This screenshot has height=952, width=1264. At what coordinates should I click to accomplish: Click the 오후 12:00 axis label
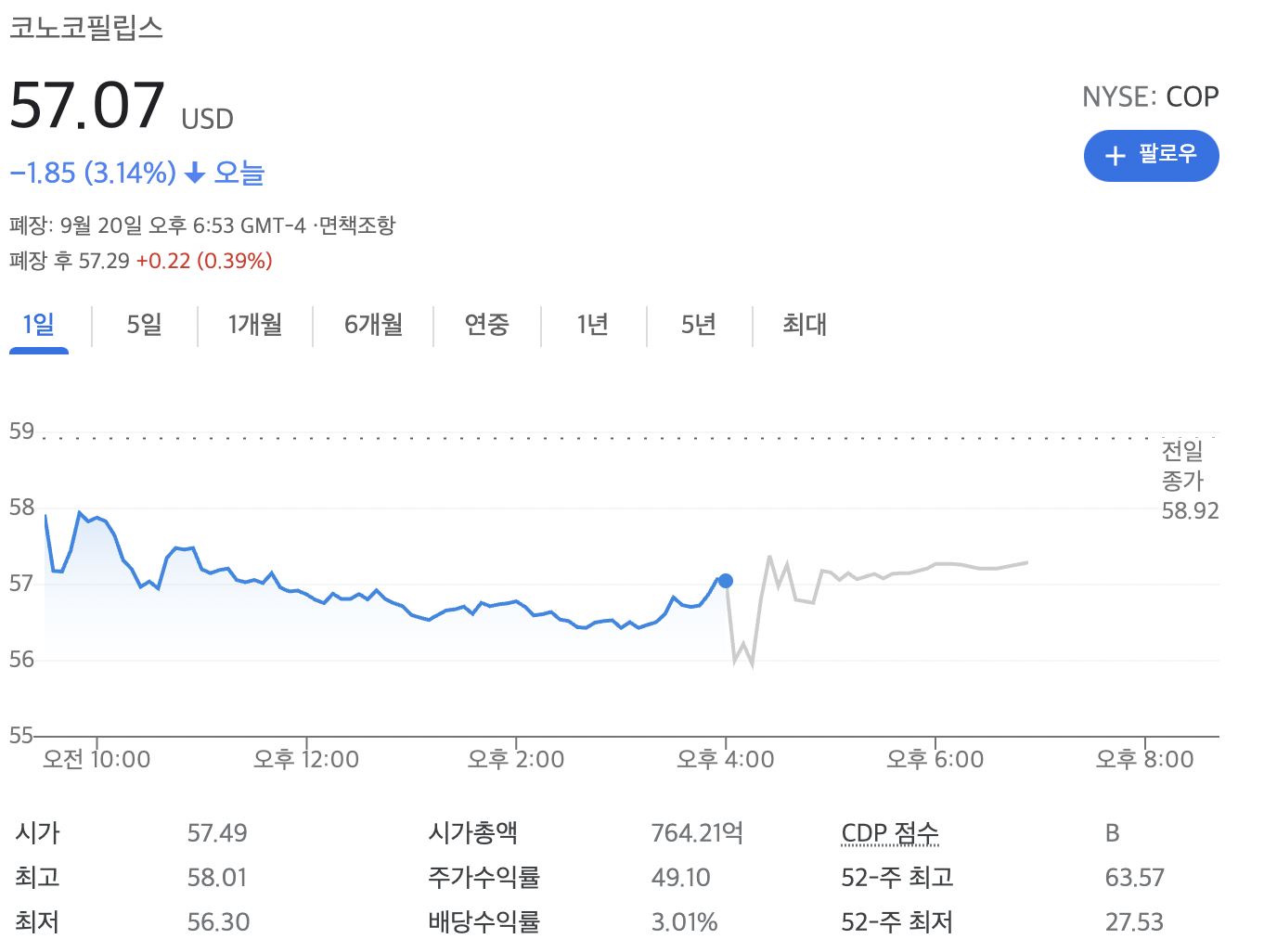point(306,760)
